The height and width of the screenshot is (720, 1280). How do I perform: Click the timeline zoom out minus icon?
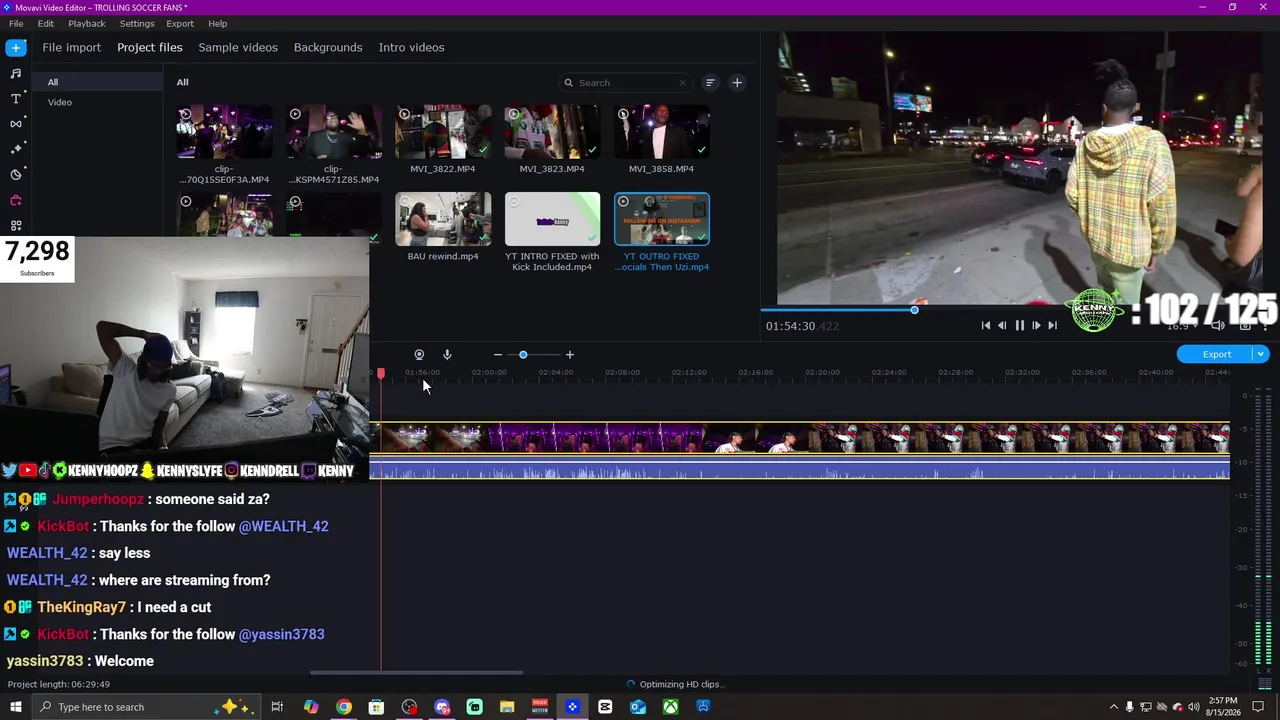498,355
